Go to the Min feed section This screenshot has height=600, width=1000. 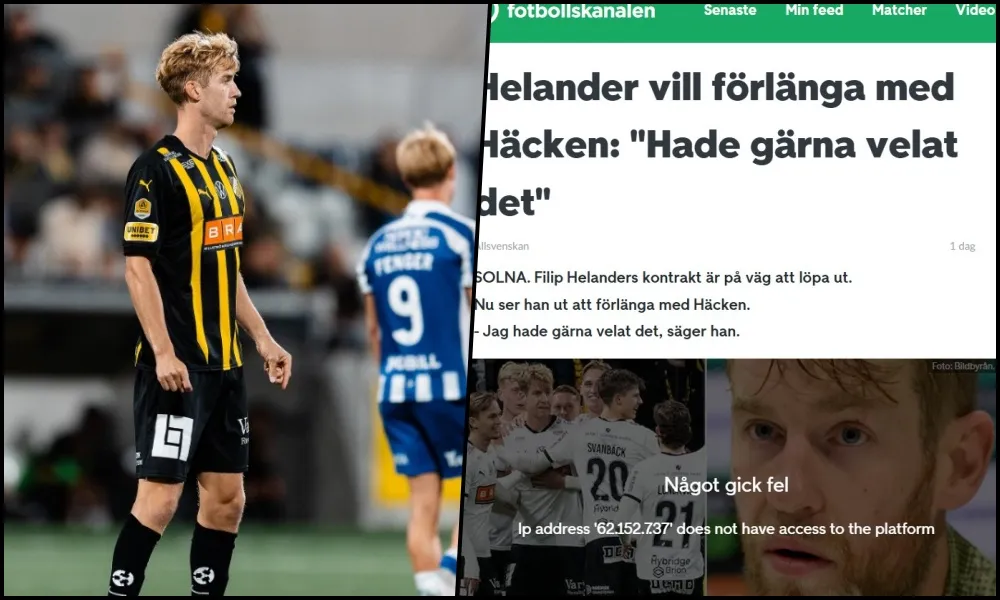coord(814,10)
